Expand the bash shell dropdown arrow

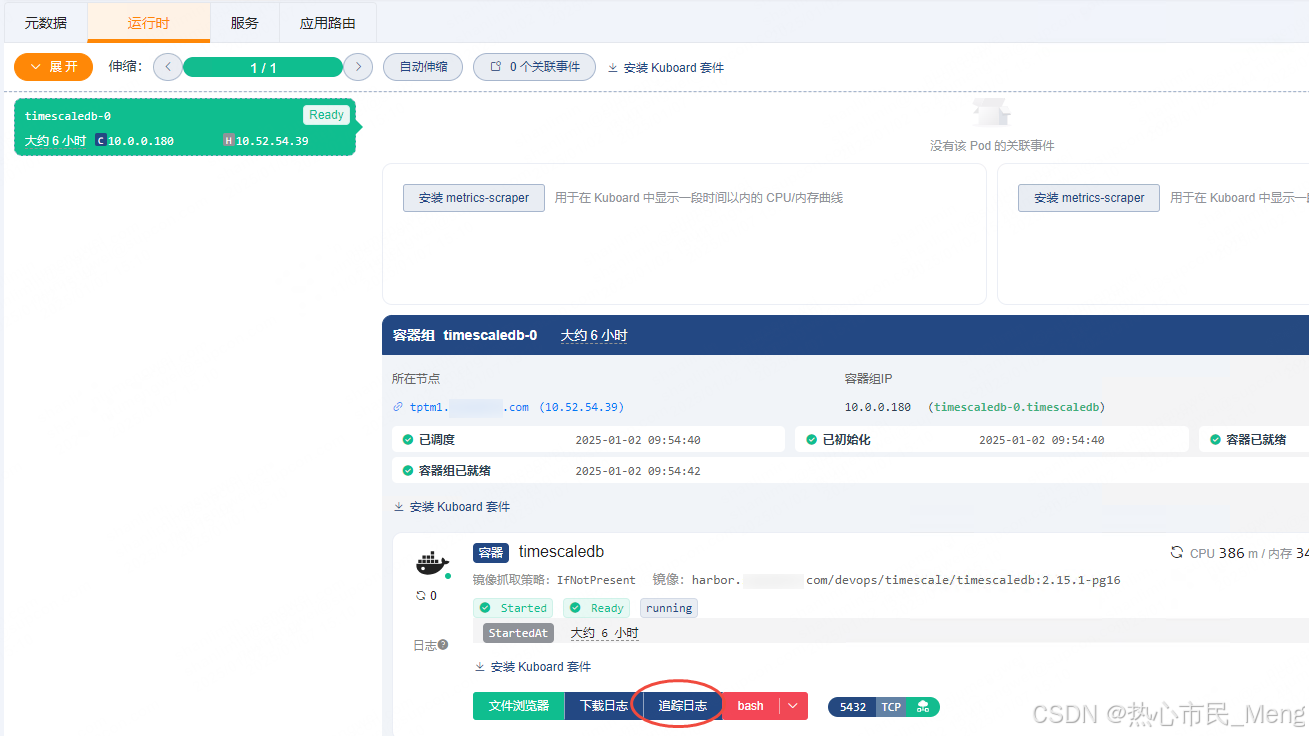pyautogui.click(x=794, y=706)
